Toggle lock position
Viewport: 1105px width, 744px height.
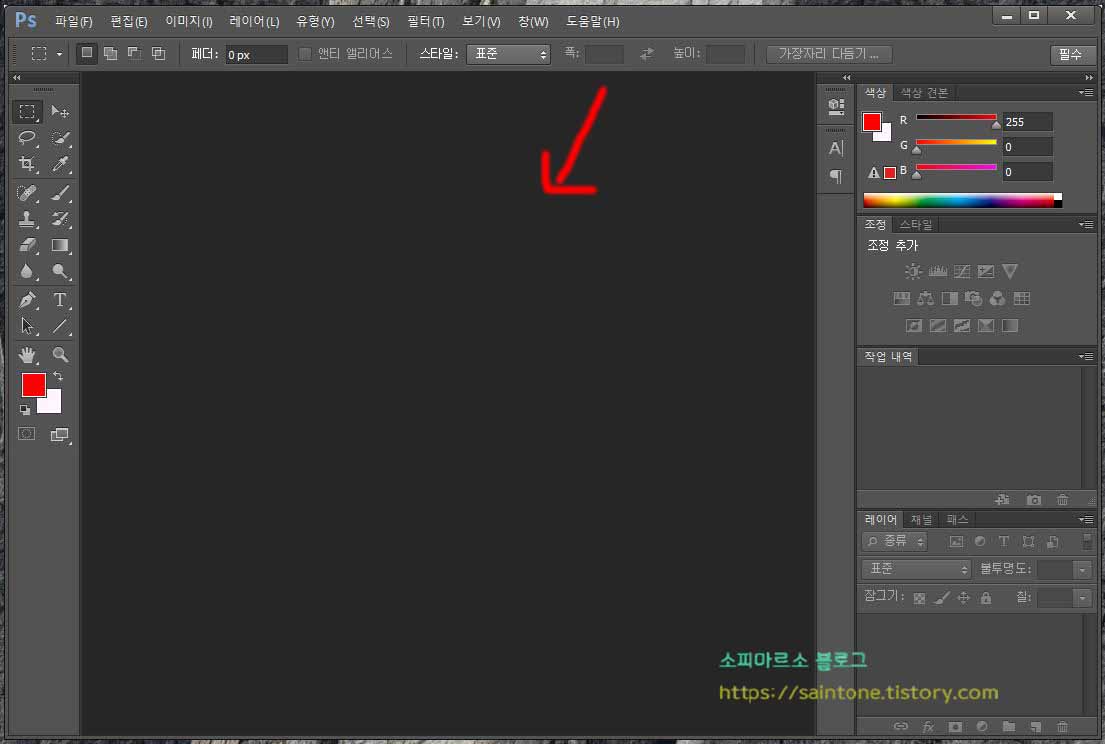click(963, 598)
